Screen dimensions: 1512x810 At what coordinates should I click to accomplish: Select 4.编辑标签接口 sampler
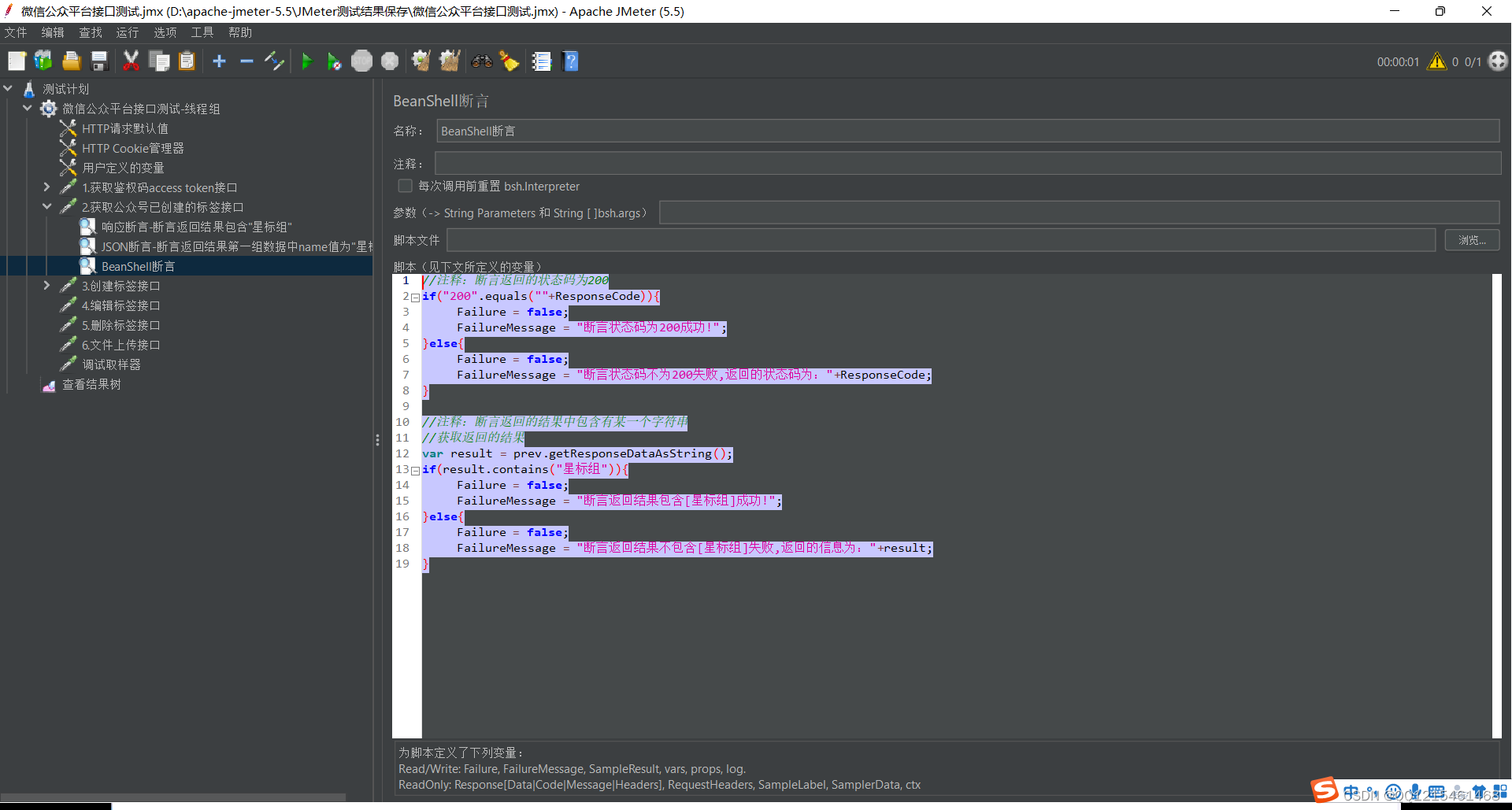coord(121,305)
